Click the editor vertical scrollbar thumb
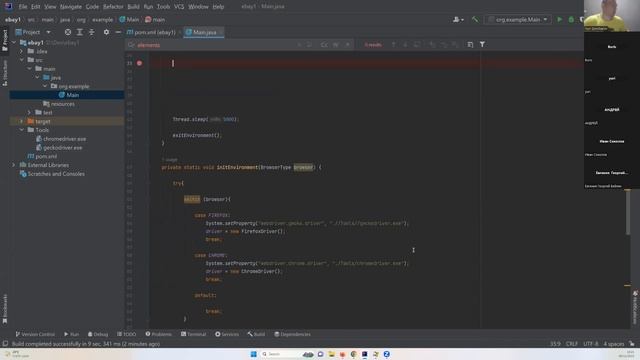The width and height of the screenshot is (640, 360). click(627, 212)
